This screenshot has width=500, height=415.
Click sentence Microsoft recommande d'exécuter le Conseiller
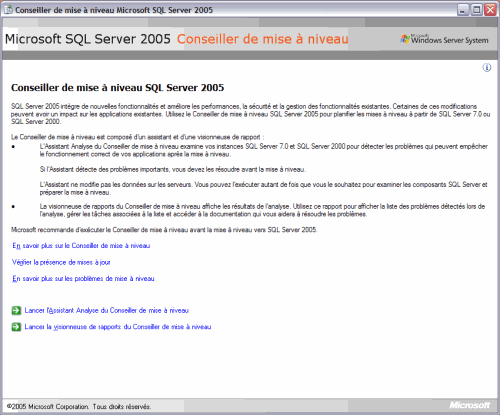click(x=164, y=230)
